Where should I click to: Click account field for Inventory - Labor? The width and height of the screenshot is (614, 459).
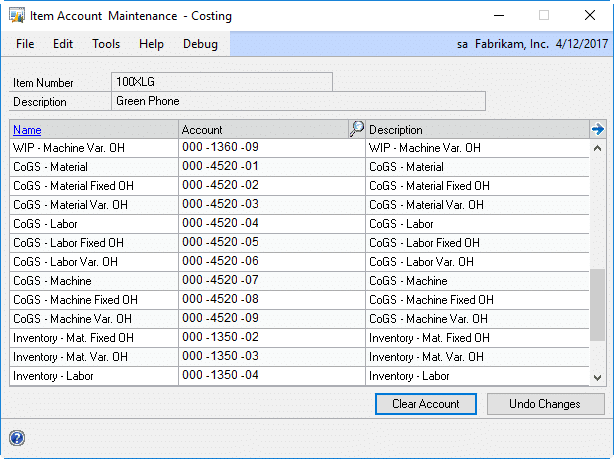click(x=270, y=376)
